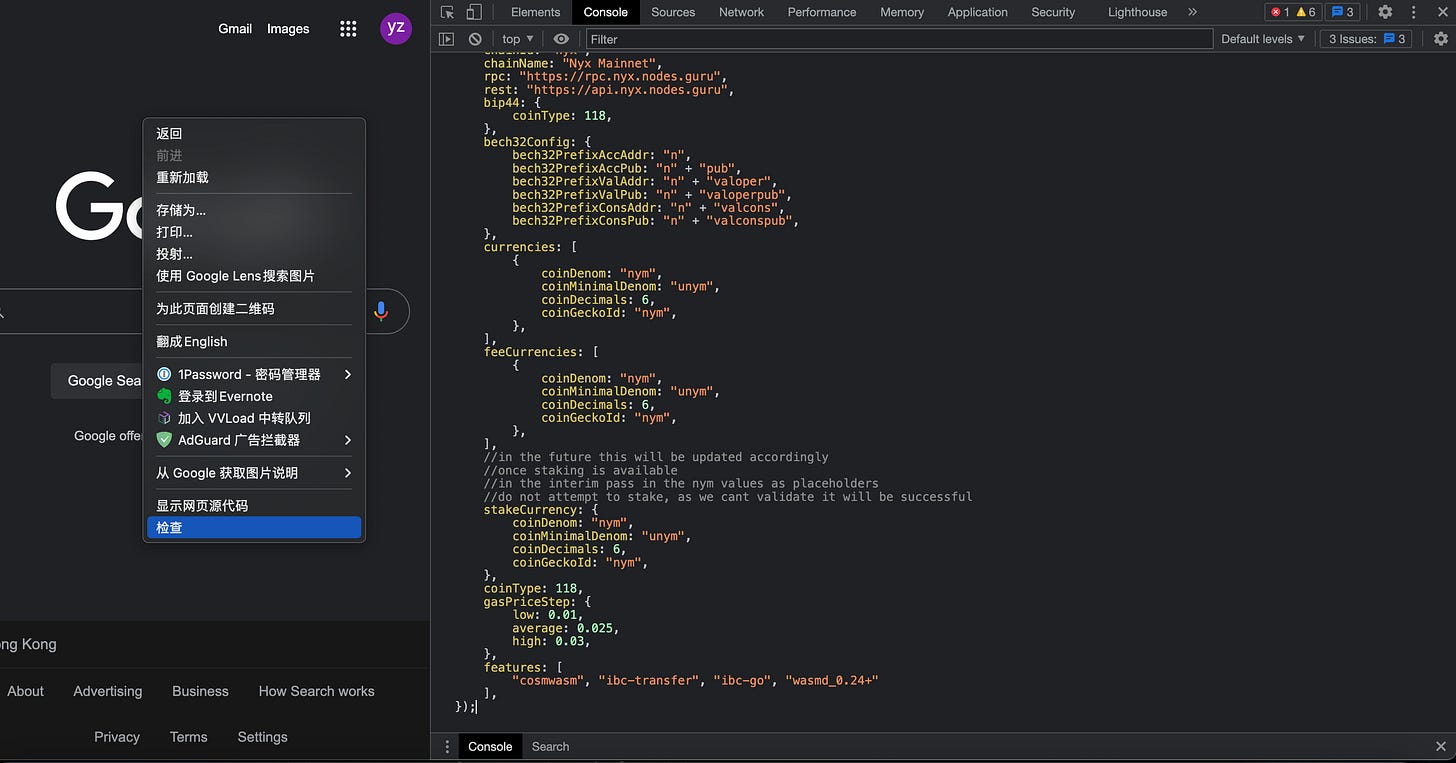Open the Terms footer link
This screenshot has height=763, width=1456.
pyautogui.click(x=188, y=737)
